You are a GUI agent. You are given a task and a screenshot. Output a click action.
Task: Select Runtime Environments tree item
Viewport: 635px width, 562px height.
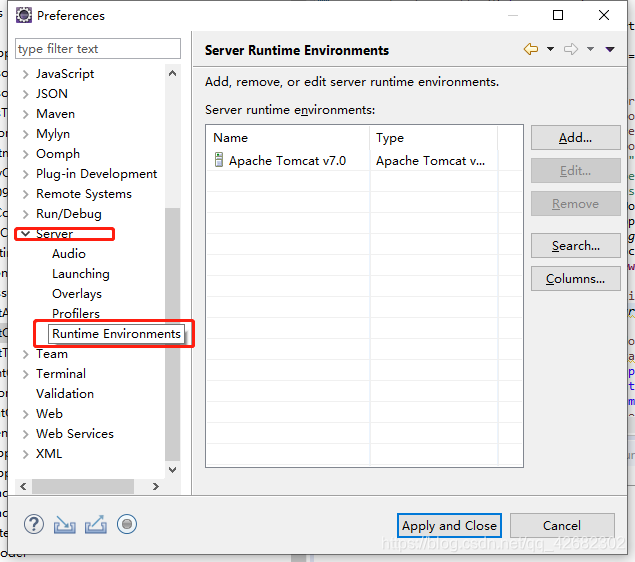coord(116,334)
